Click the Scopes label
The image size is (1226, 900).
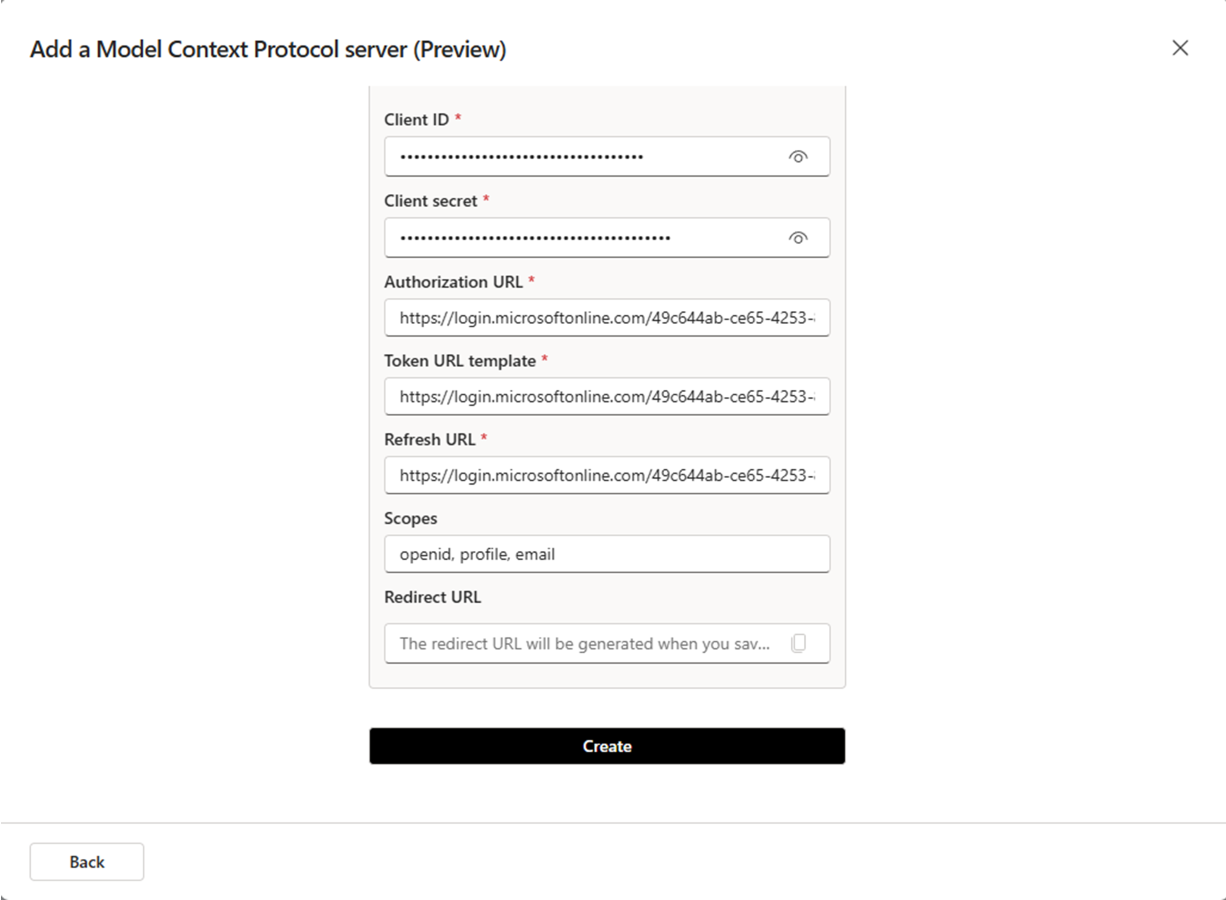tap(410, 518)
